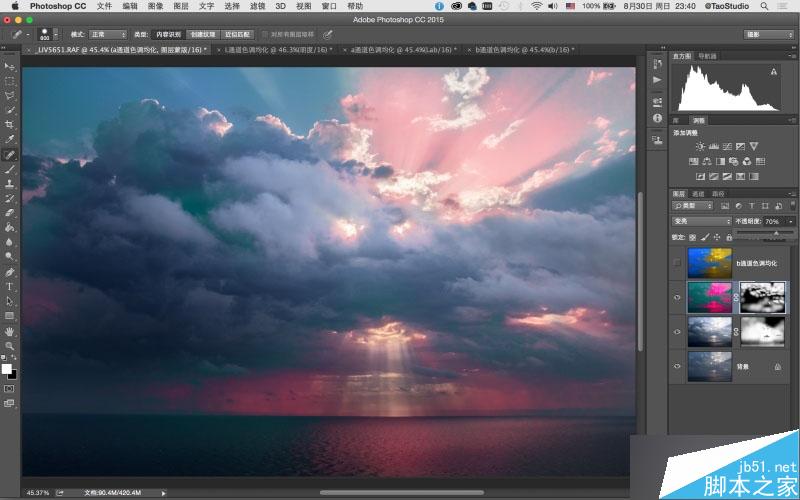Select the Eraser tool
800x500 pixels.
pos(9,213)
